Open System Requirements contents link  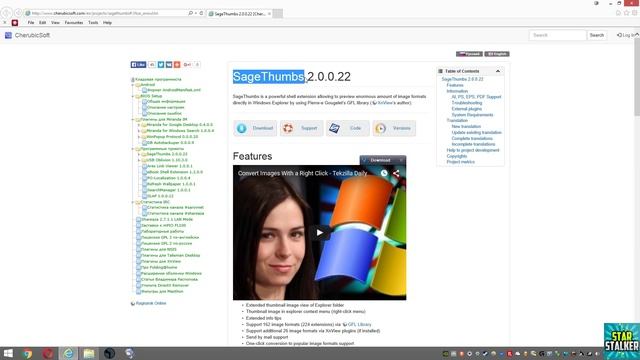472,115
